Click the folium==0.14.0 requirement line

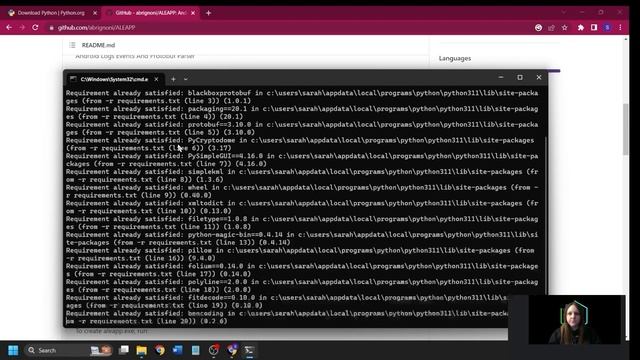pyautogui.click(x=302, y=270)
